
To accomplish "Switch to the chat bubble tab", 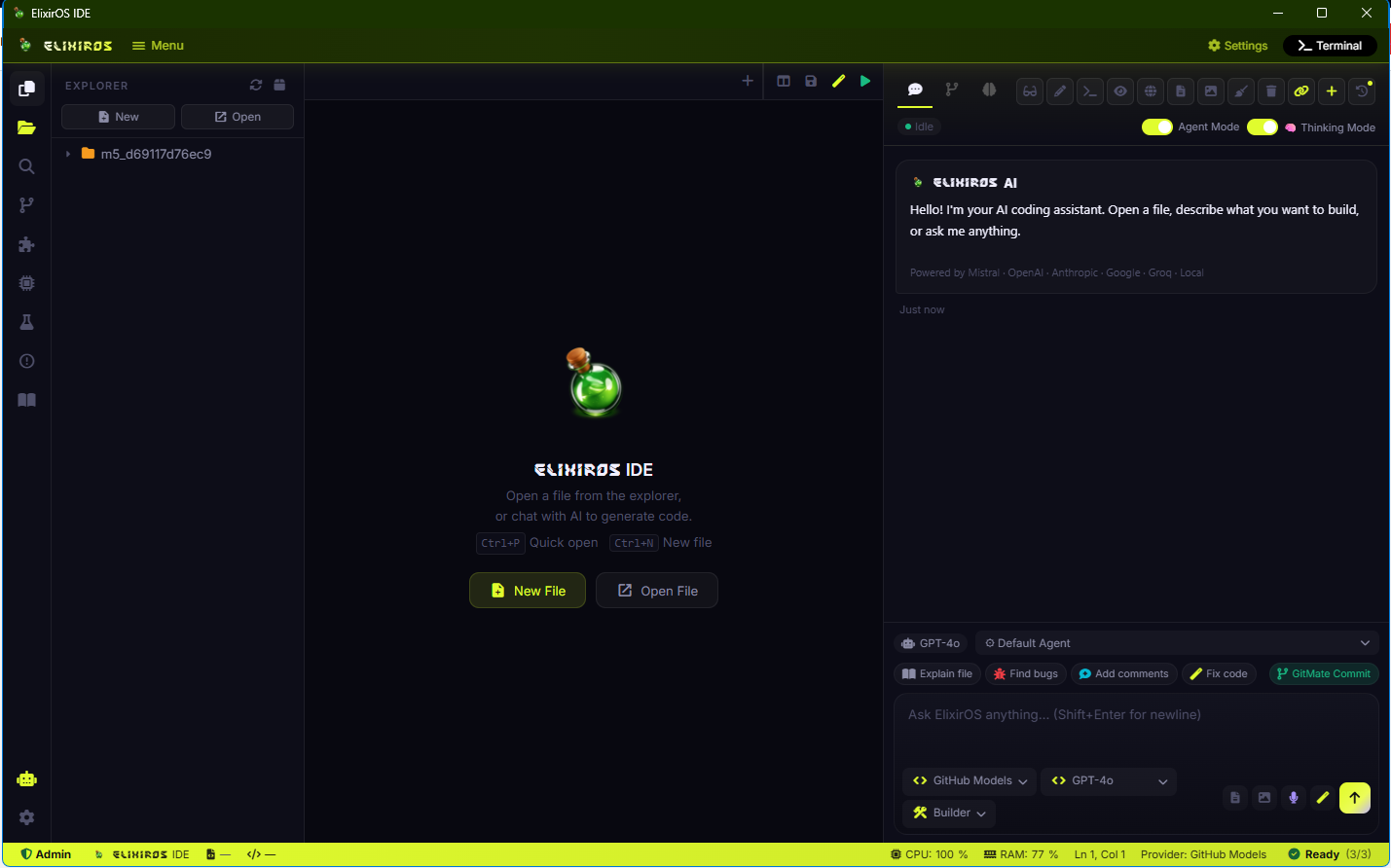I will [915, 90].
